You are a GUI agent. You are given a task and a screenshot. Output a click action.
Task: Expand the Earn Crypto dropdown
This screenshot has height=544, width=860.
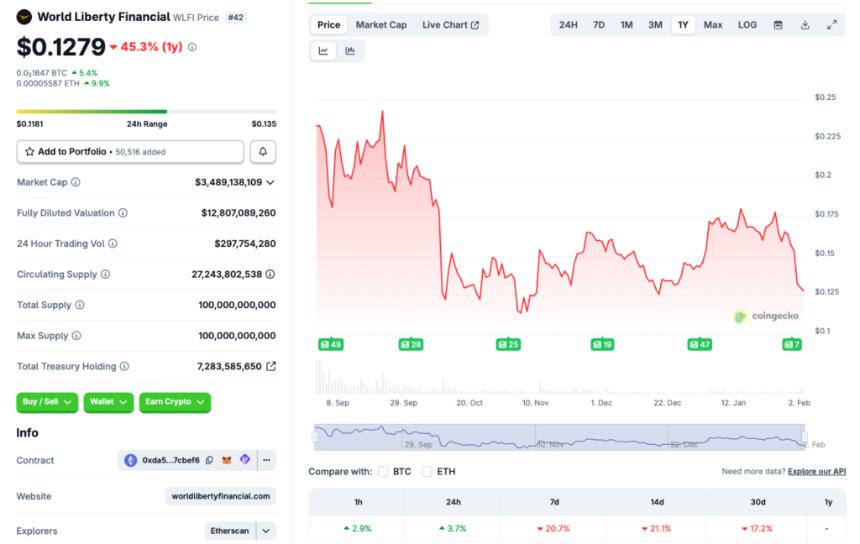pyautogui.click(x=175, y=402)
